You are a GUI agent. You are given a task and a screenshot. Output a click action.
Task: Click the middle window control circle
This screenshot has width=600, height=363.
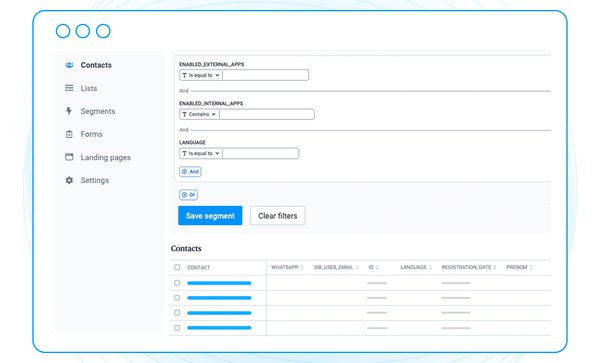click(83, 31)
